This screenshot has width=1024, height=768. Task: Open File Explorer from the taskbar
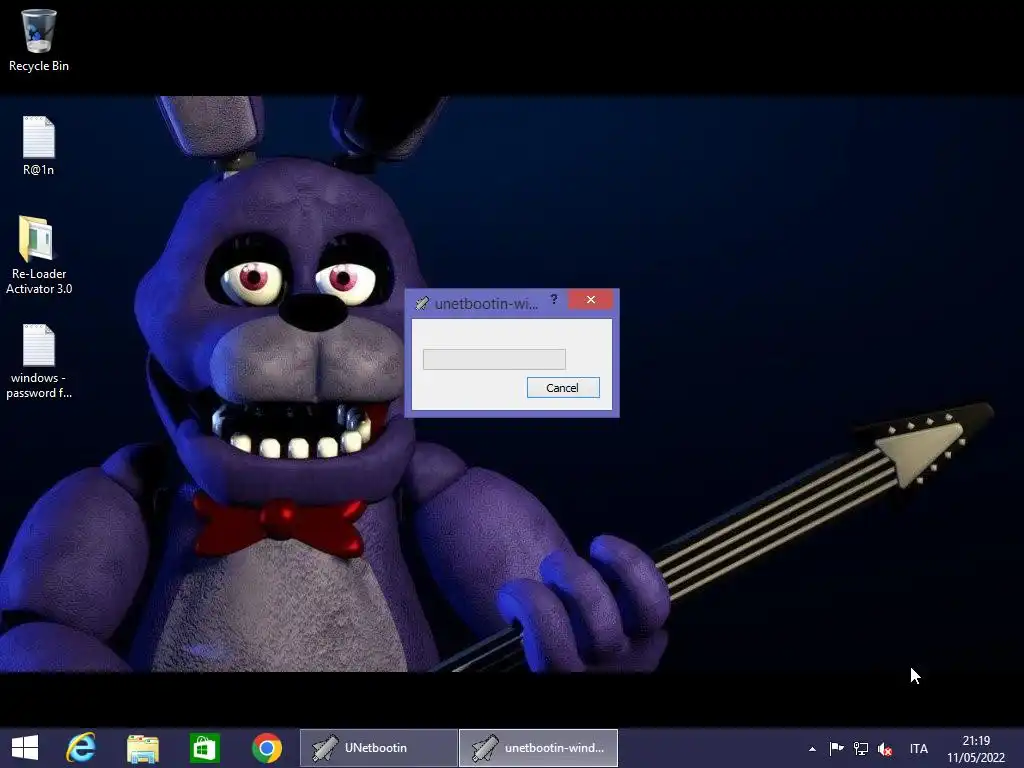click(x=142, y=748)
